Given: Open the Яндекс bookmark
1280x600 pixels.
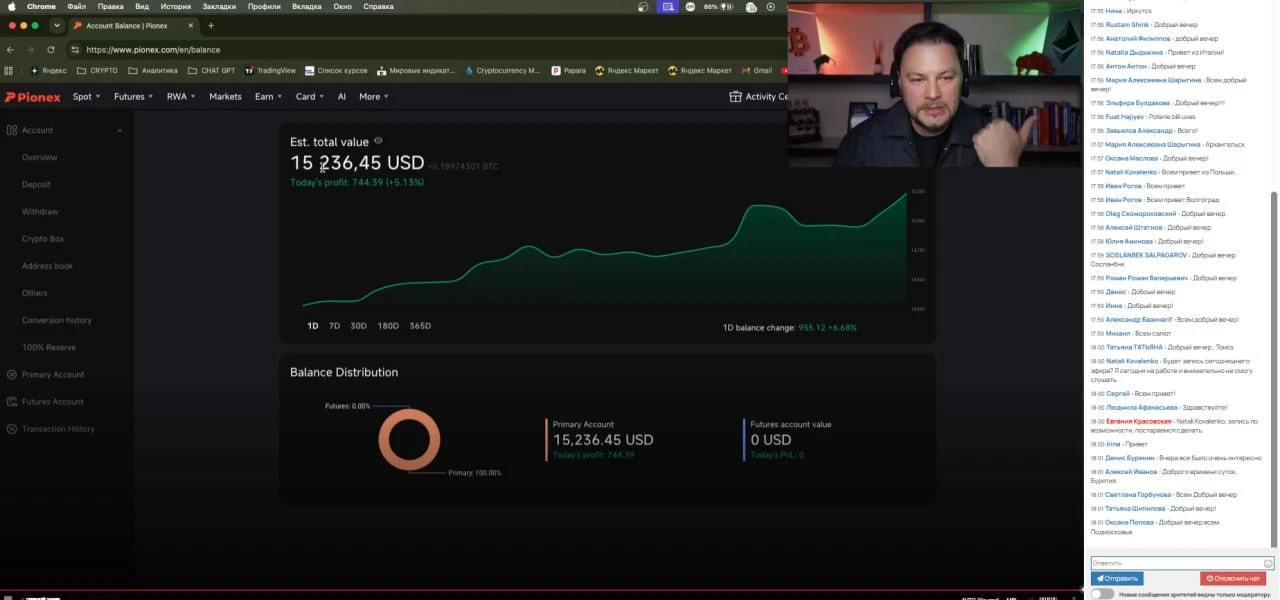Looking at the screenshot, I should pyautogui.click(x=49, y=71).
